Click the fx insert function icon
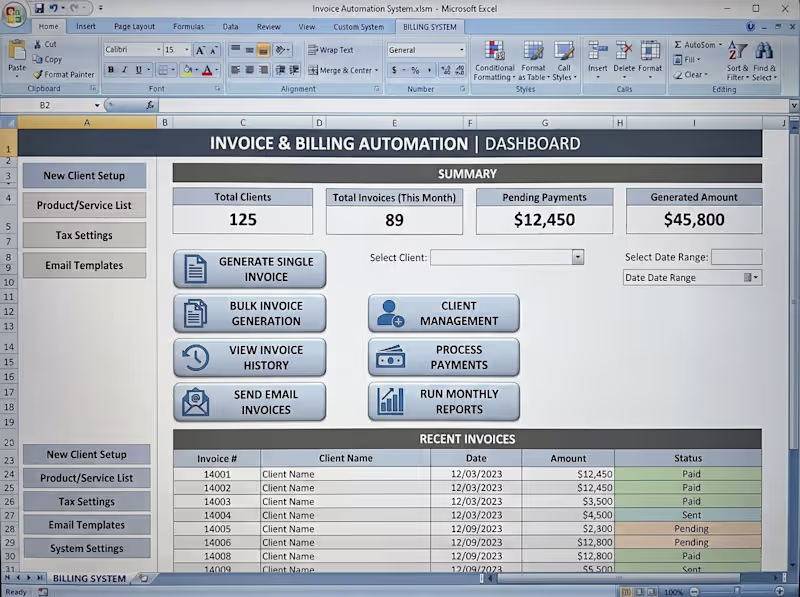Screen dimensions: 800x597 coord(150,105)
